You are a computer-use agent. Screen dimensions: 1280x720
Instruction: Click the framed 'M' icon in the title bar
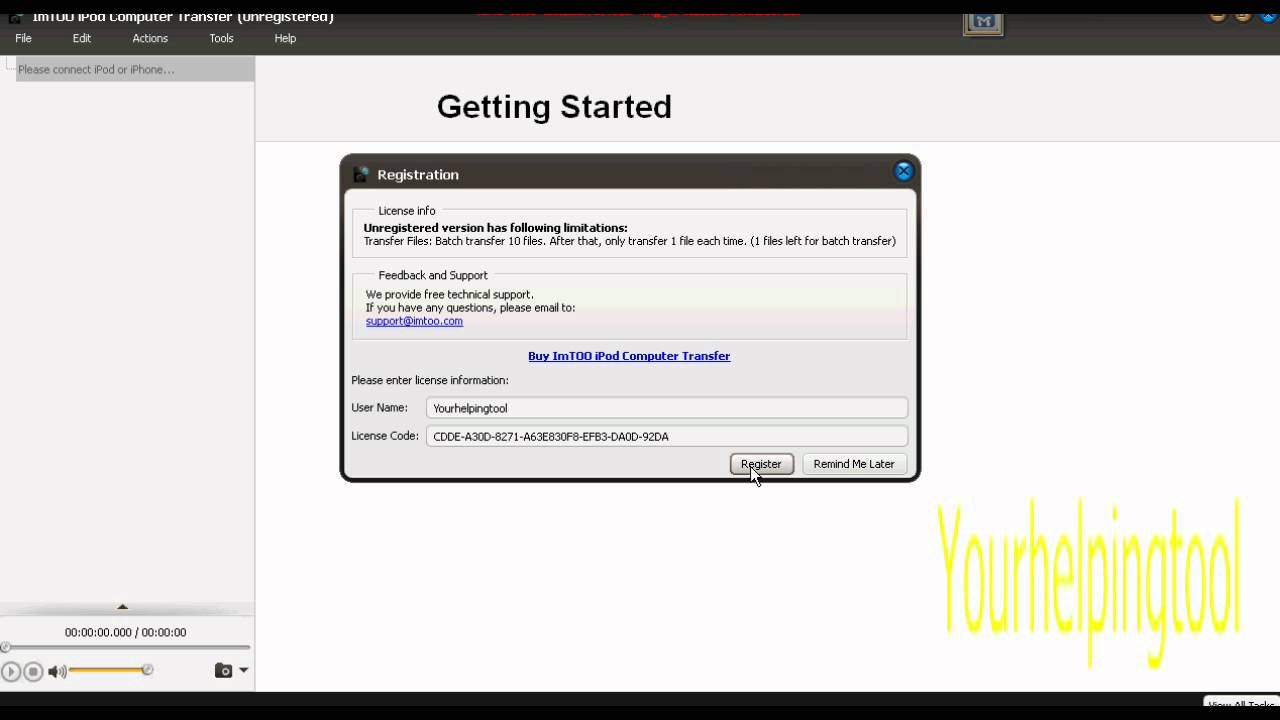[x=983, y=22]
